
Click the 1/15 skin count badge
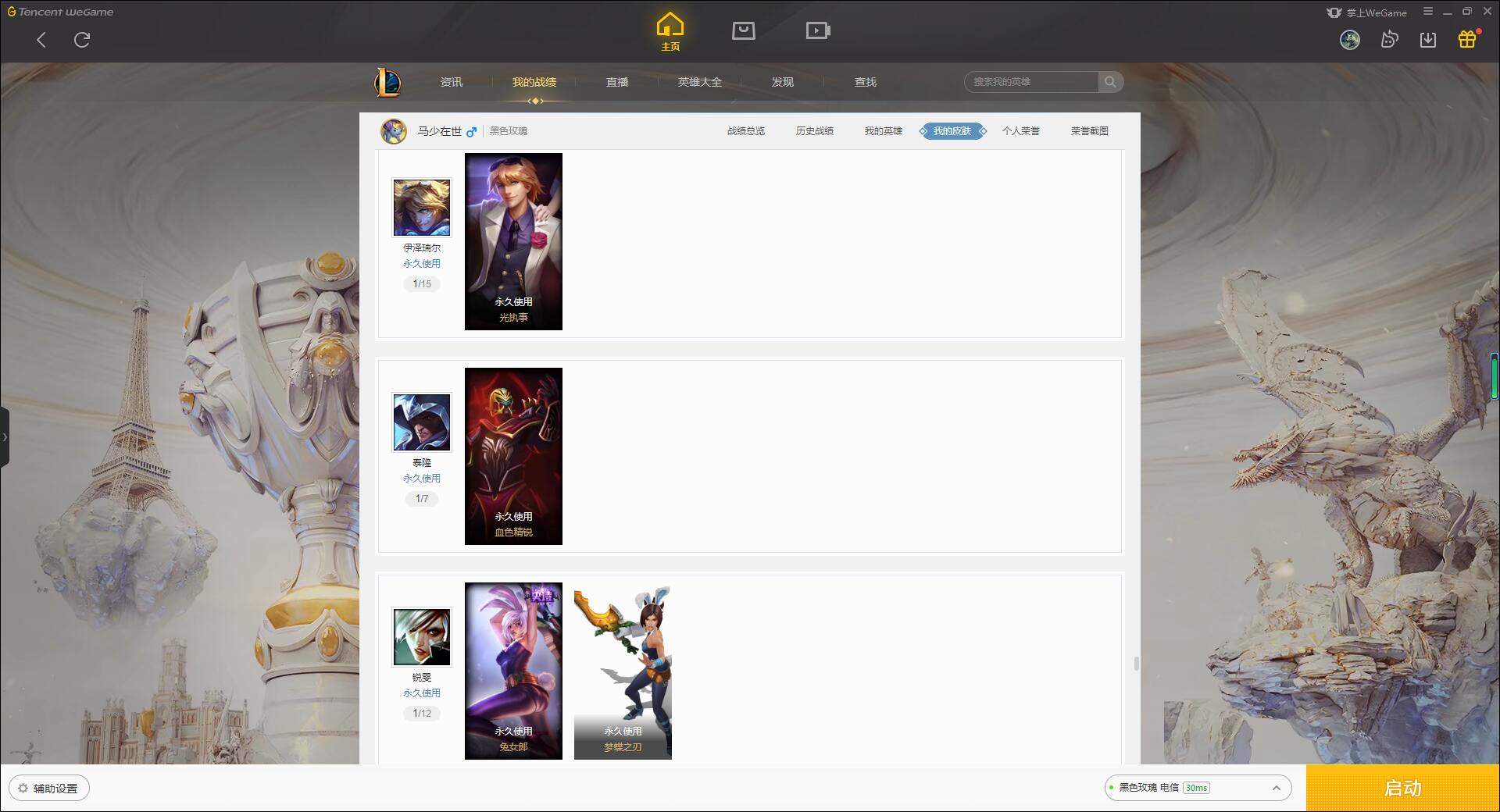pyautogui.click(x=422, y=284)
